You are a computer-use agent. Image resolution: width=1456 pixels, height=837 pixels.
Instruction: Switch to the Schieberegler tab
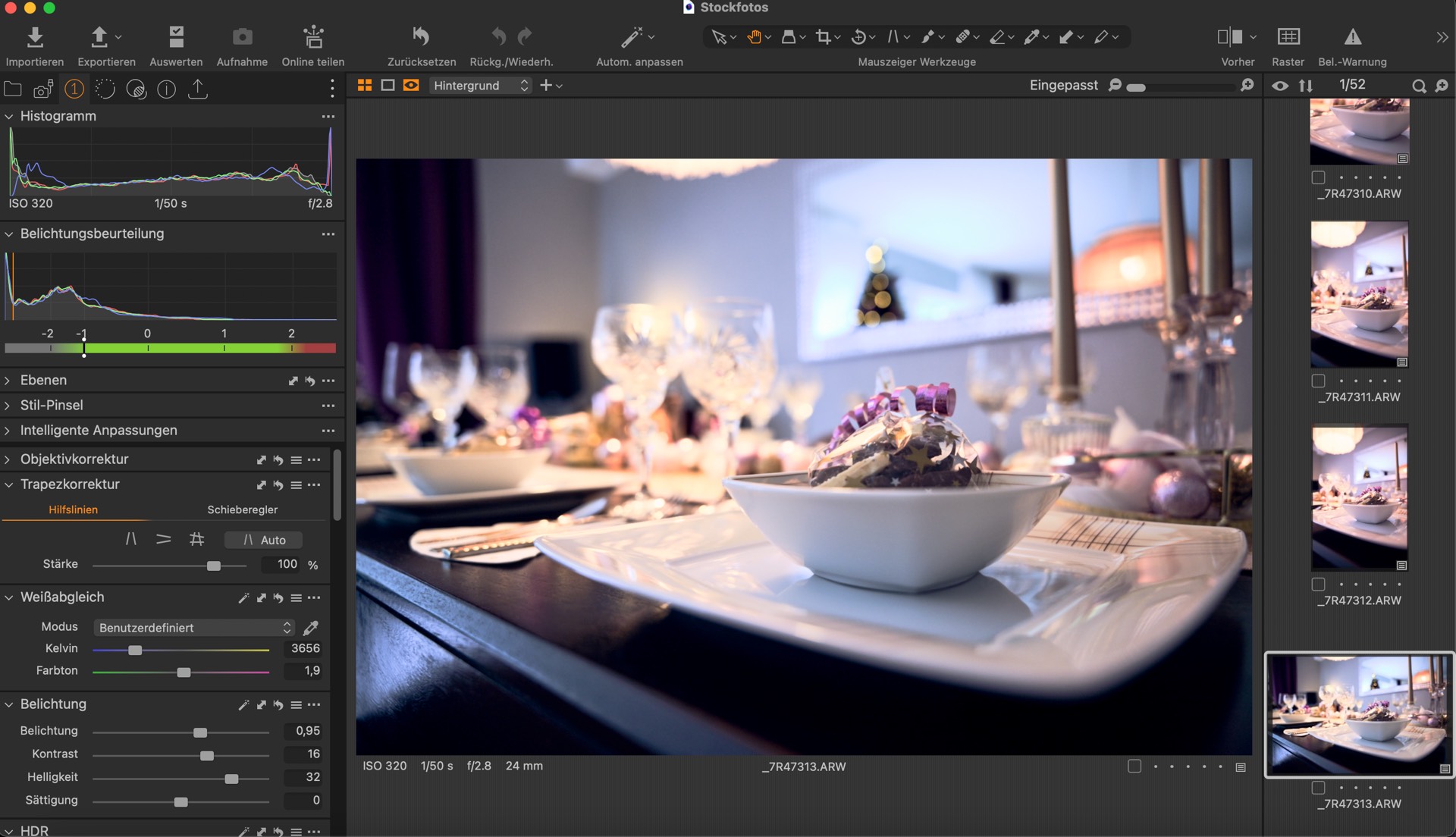click(x=242, y=509)
